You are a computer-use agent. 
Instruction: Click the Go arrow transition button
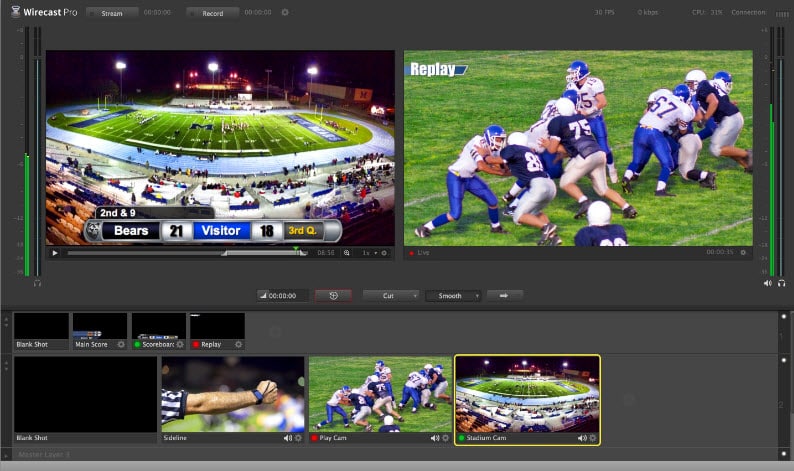point(504,295)
